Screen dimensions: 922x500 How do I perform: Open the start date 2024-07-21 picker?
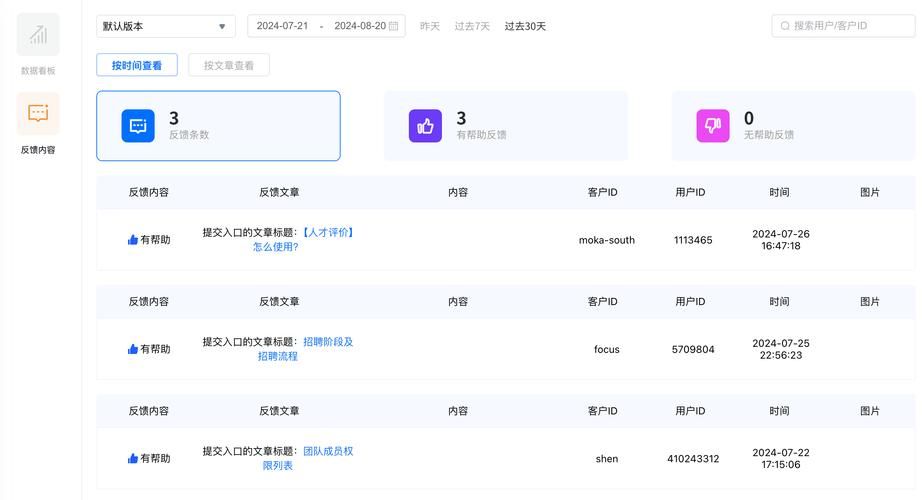coord(282,26)
